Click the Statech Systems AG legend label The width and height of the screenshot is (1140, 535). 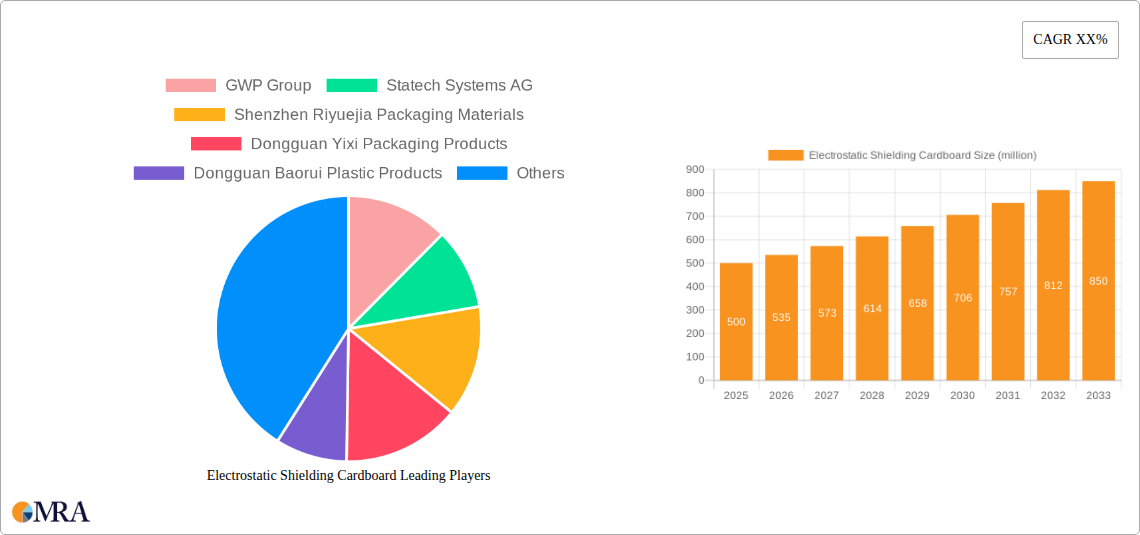point(459,85)
